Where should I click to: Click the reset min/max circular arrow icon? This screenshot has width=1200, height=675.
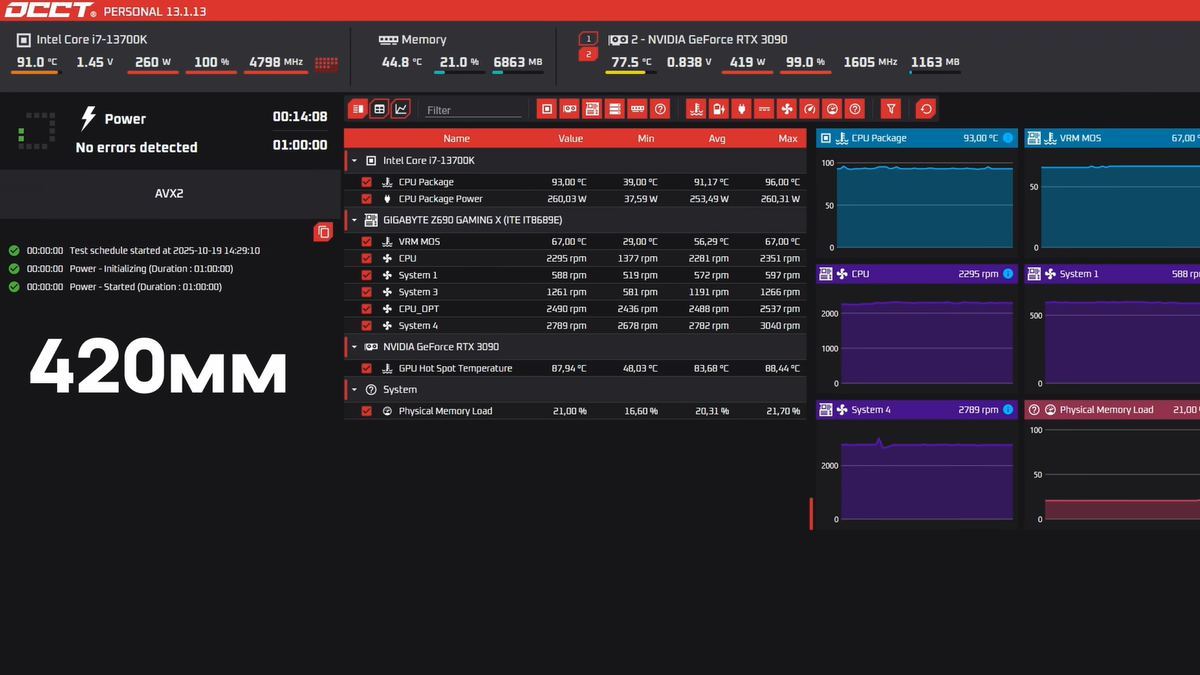coord(926,109)
